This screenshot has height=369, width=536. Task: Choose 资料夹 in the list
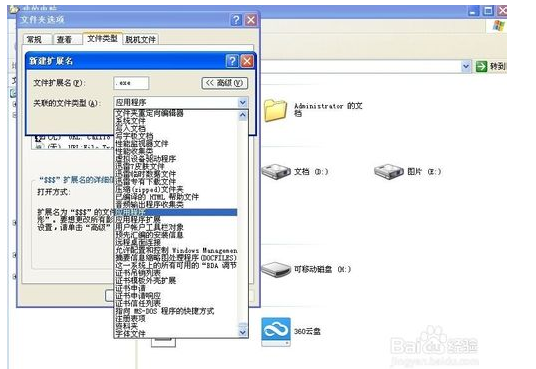pos(176,326)
